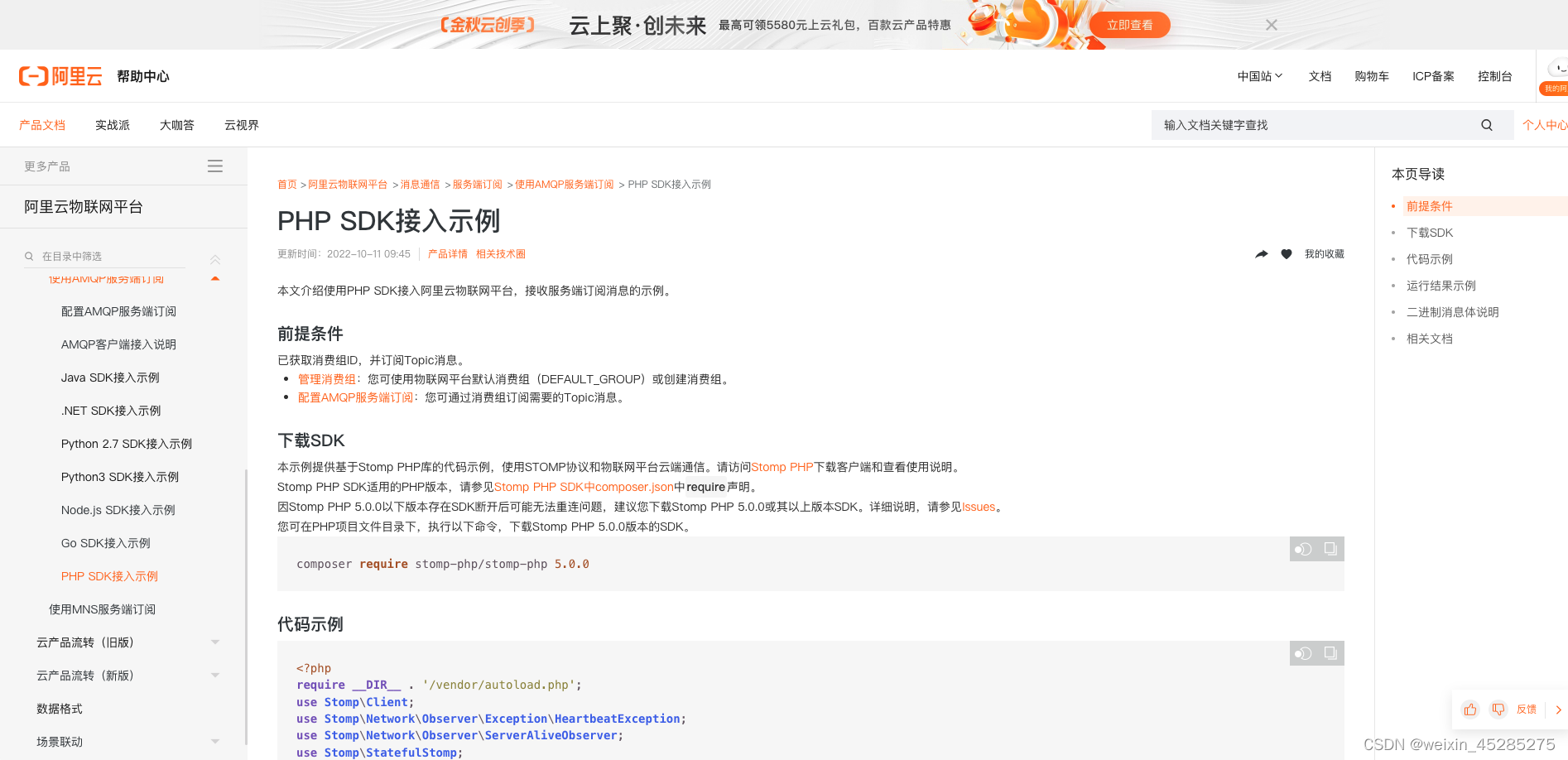
Task: Copy the composer command code block
Action: [1330, 549]
